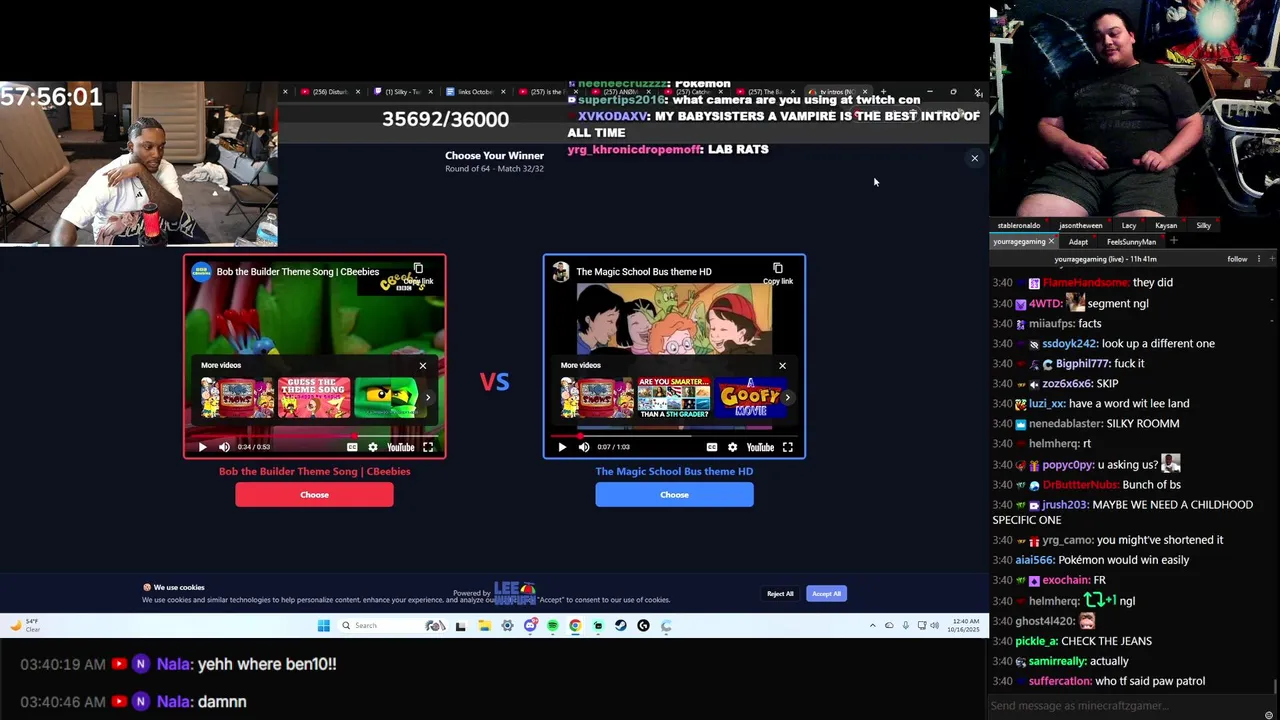Viewport: 1280px width, 720px height.
Task: Choose Bob the Builder Theme Song
Action: click(x=314, y=494)
